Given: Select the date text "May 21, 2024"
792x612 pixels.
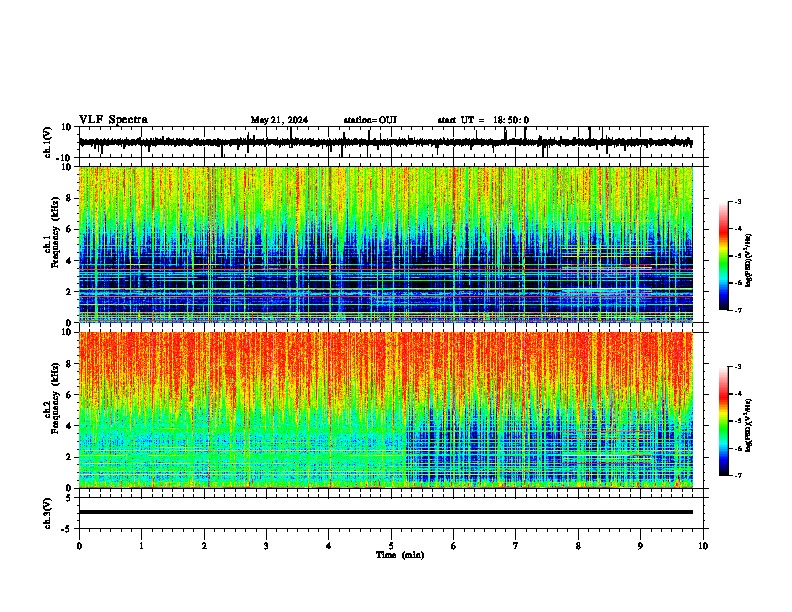Looking at the screenshot, I should tap(279, 120).
